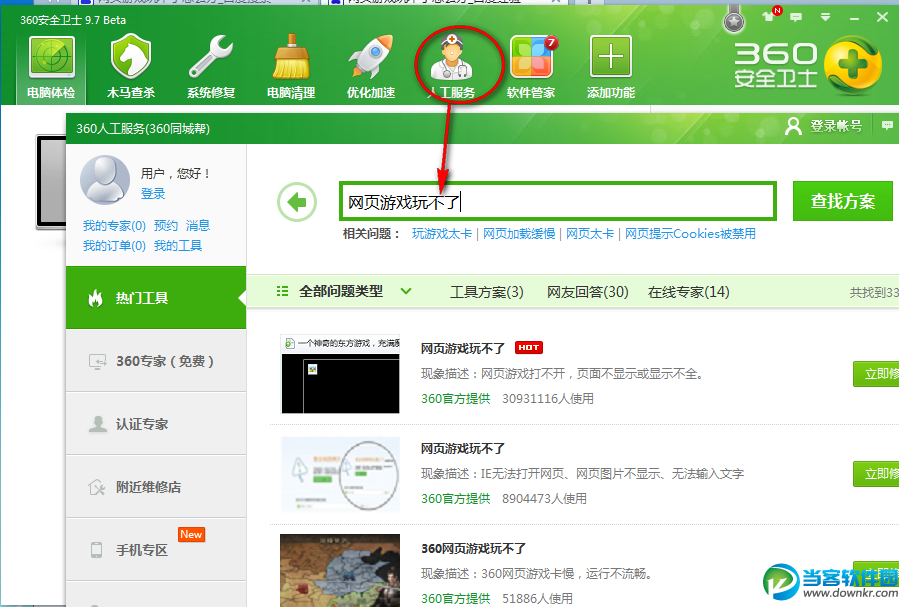Click HOT-tagged 网页游戏玩不了 title

tap(463, 348)
